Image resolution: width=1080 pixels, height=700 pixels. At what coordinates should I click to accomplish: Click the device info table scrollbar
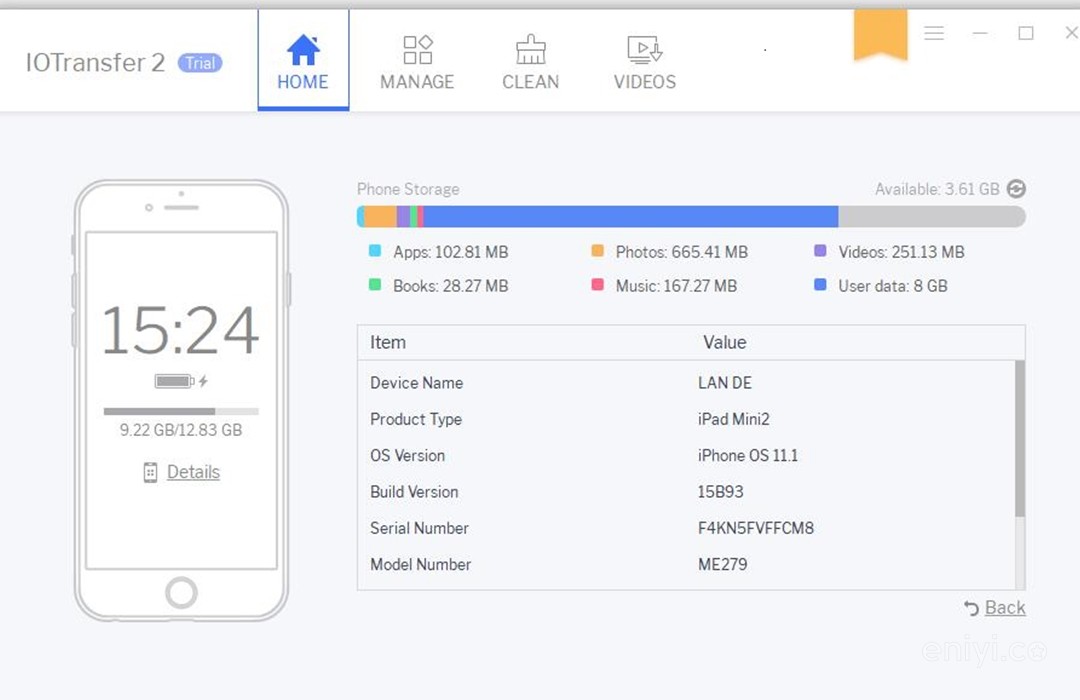pos(1019,440)
